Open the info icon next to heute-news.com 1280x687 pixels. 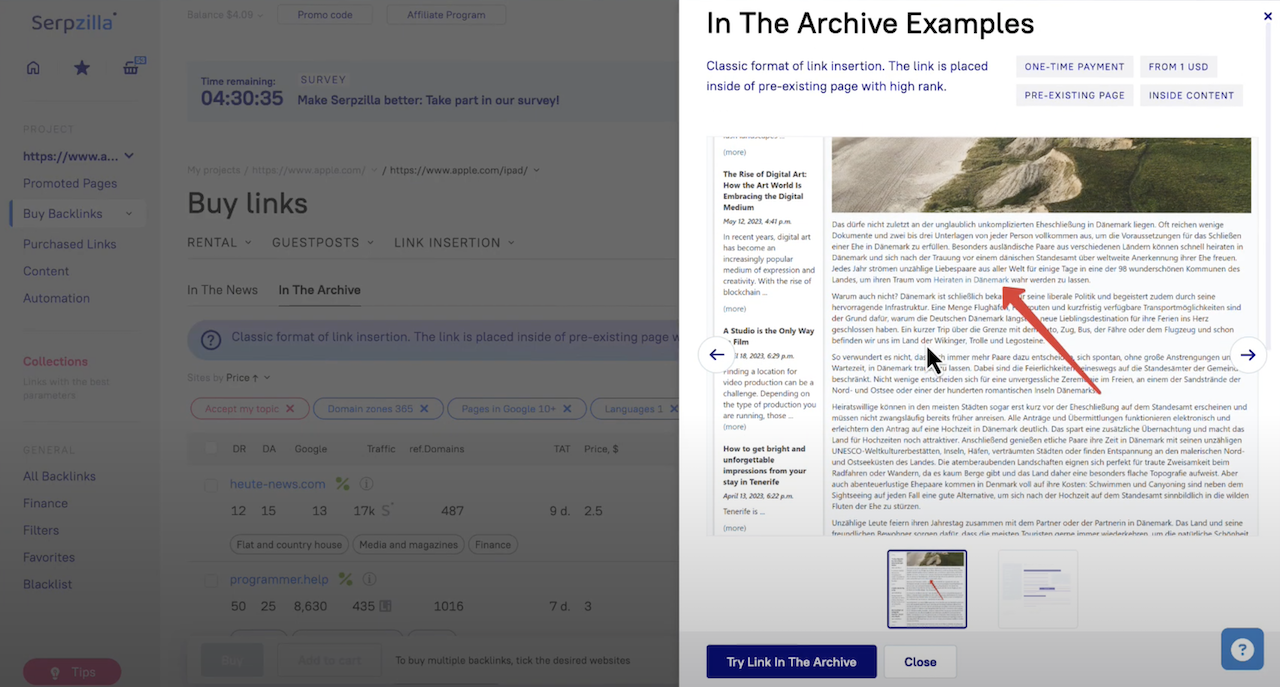click(367, 484)
